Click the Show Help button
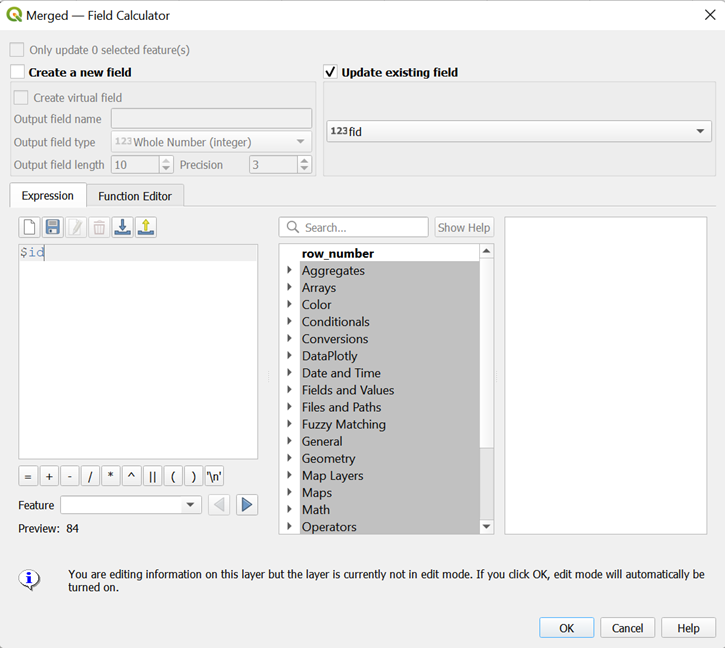This screenshot has width=725, height=648. point(464,228)
